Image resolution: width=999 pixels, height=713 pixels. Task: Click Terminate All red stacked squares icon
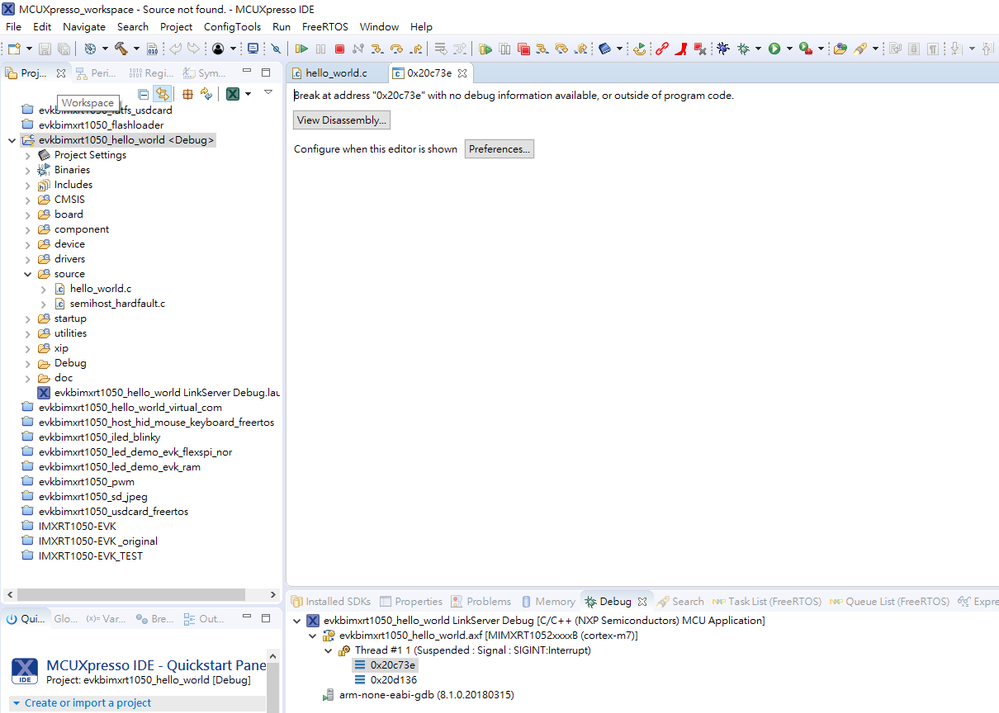pyautogui.click(x=524, y=48)
